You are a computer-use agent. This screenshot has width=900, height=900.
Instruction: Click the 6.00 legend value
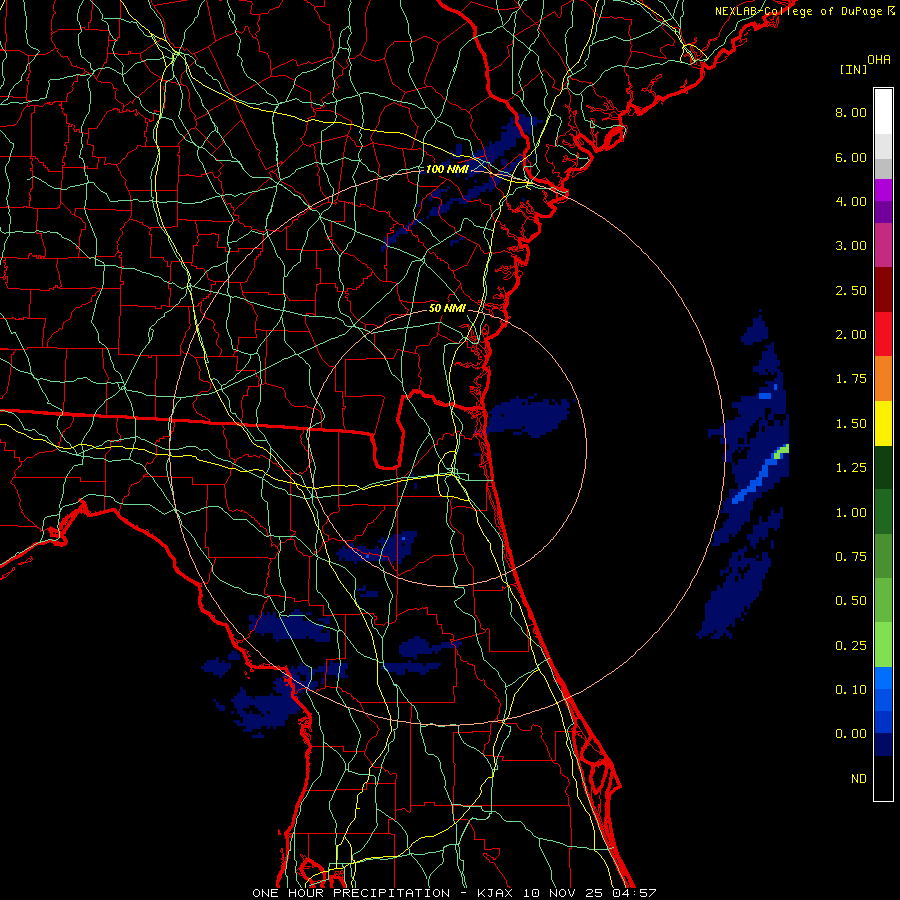point(851,157)
